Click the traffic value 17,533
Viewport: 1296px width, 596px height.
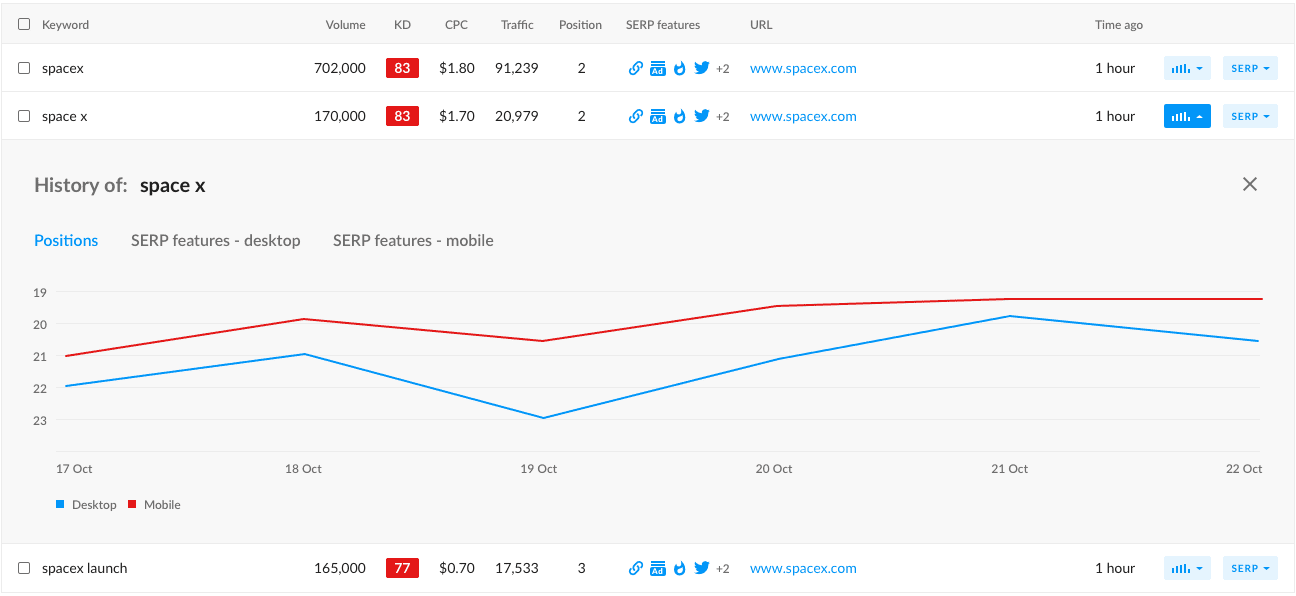tap(517, 568)
